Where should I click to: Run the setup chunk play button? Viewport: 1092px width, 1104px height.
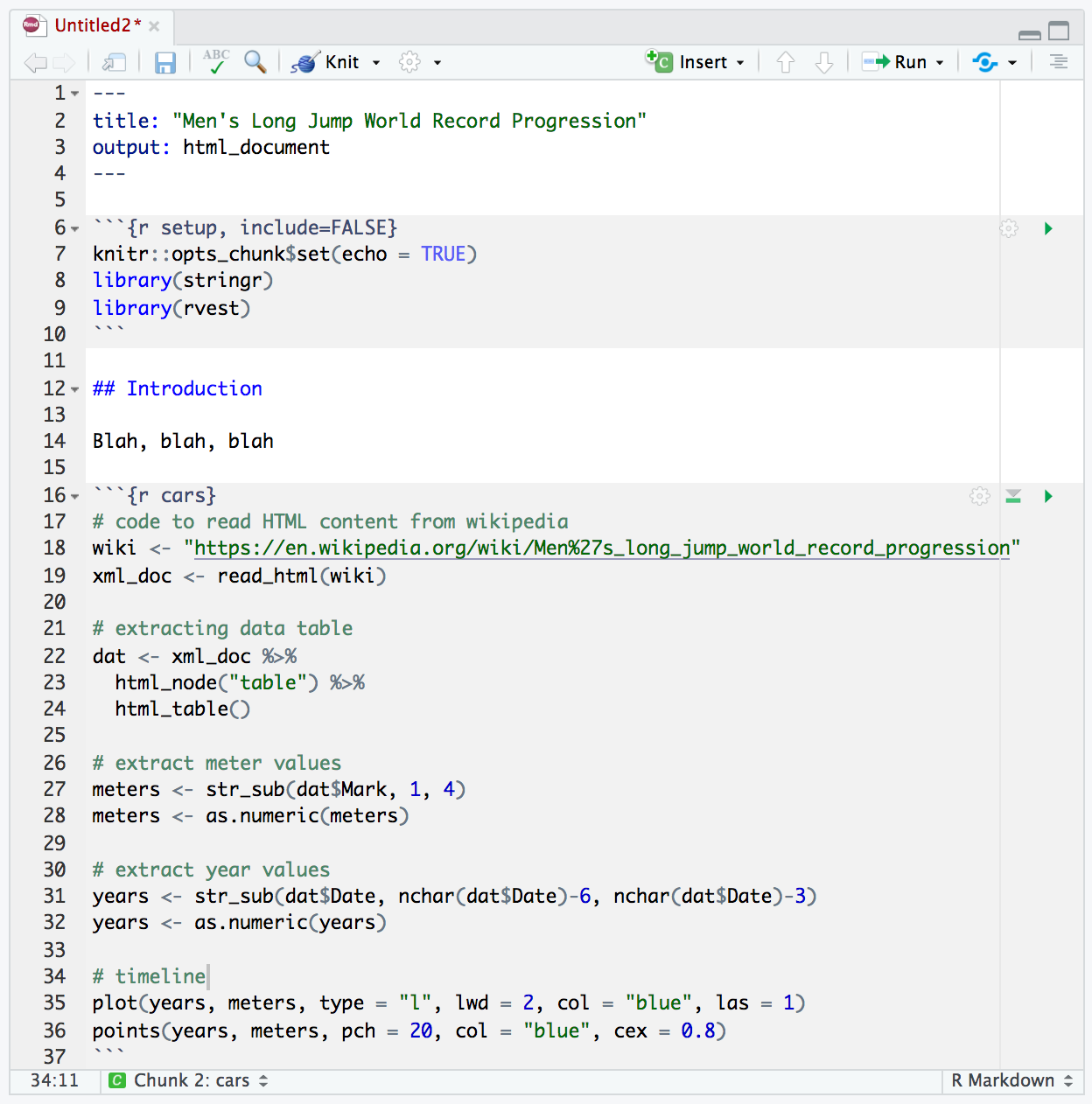1048,228
